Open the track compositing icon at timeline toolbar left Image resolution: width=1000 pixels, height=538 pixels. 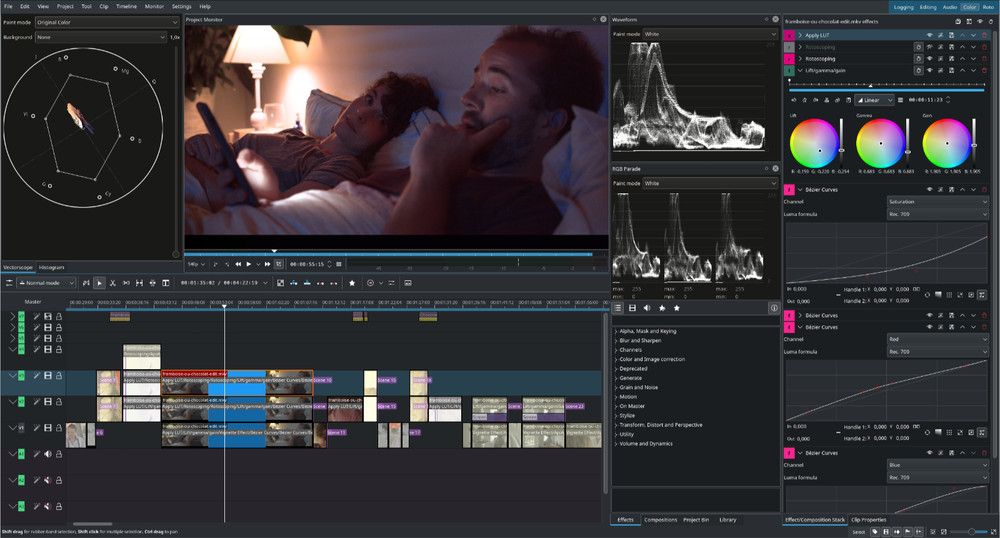tap(10, 283)
